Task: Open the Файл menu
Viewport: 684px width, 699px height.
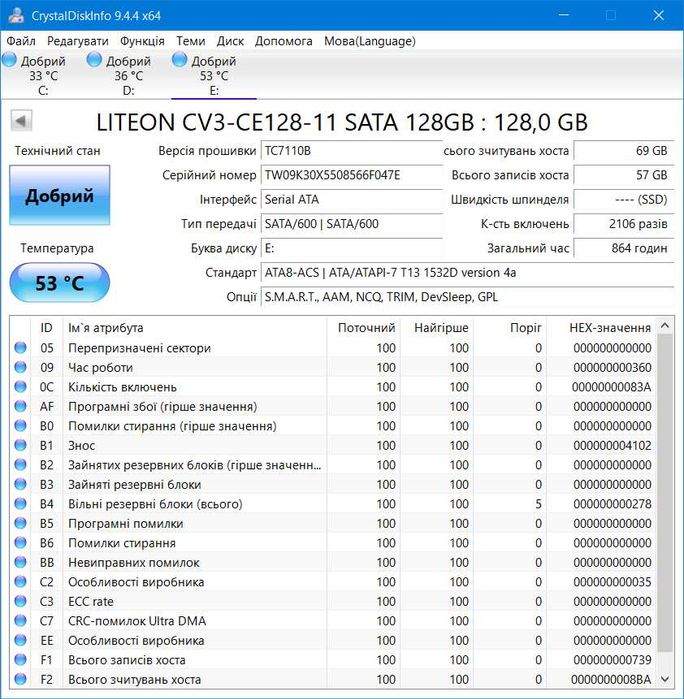Action: [21, 41]
